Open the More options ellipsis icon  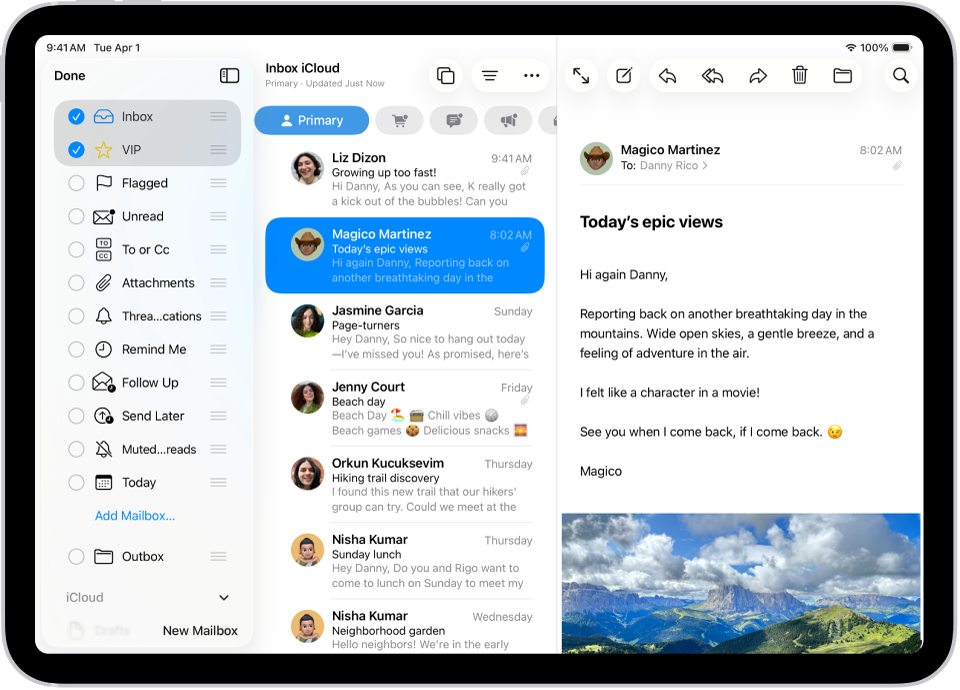click(531, 75)
